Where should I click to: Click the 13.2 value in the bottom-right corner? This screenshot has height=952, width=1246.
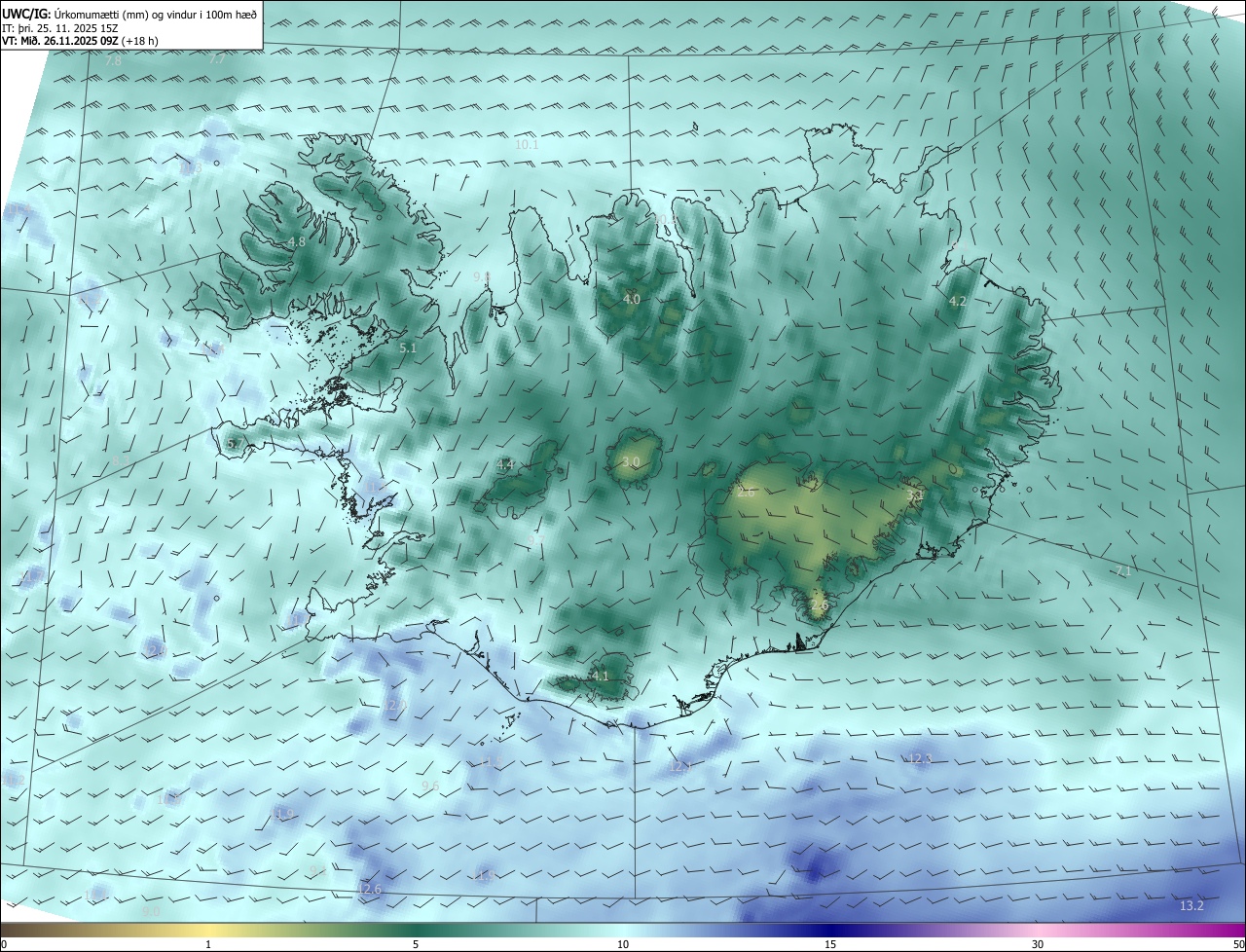[x=1191, y=906]
